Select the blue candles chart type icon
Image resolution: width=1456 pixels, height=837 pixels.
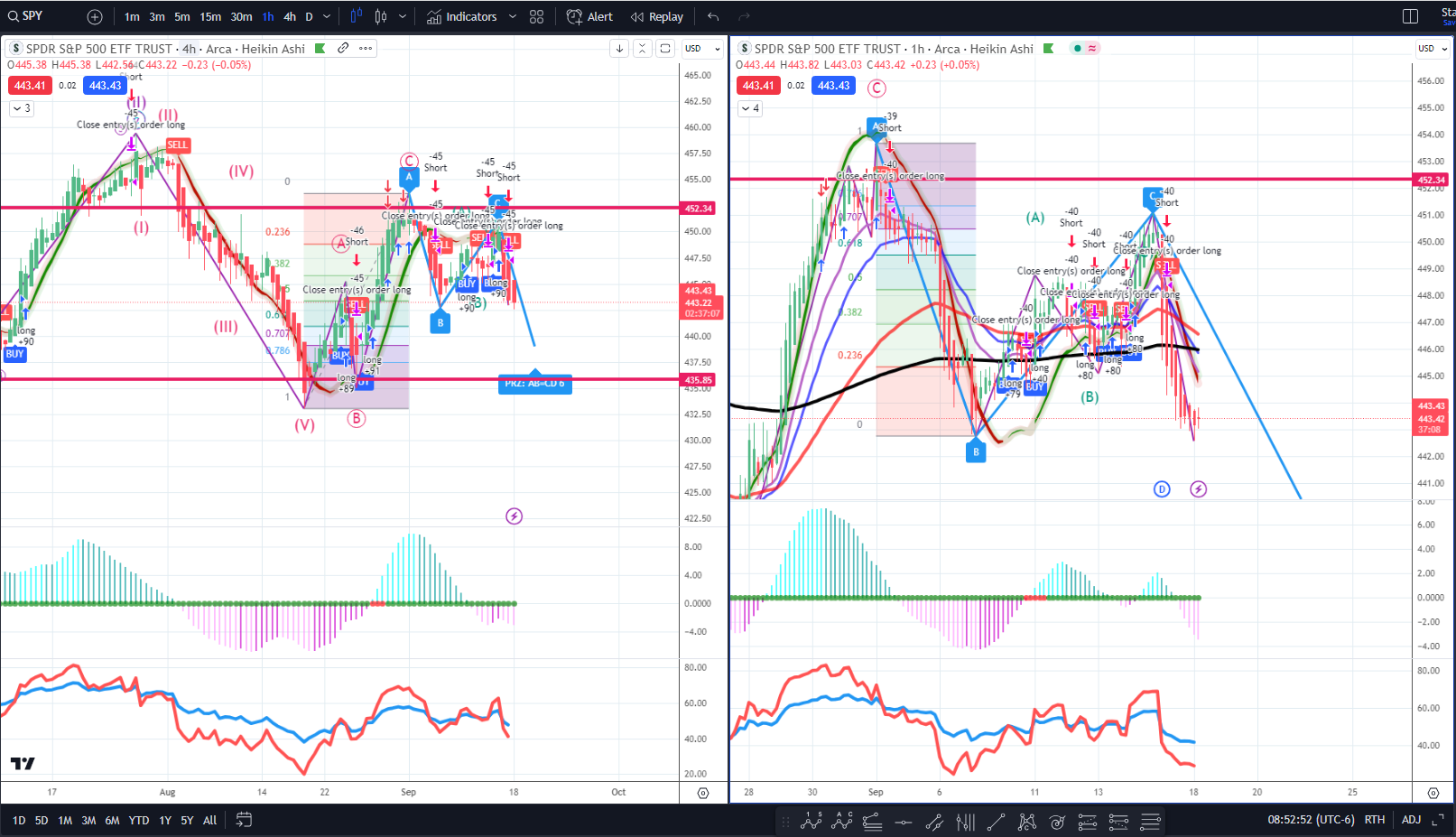tap(356, 16)
